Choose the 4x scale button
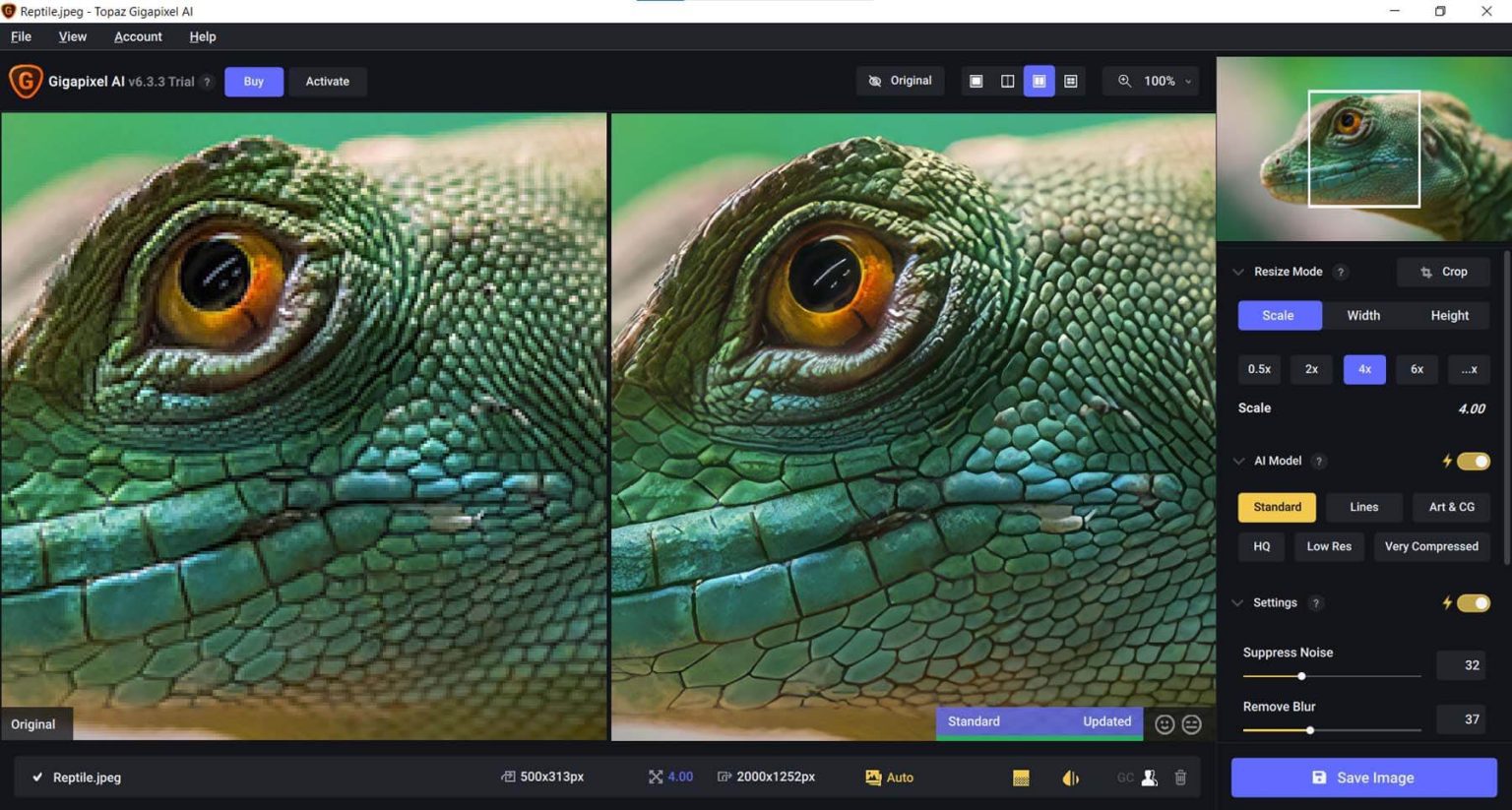This screenshot has width=1512, height=810. click(x=1364, y=369)
